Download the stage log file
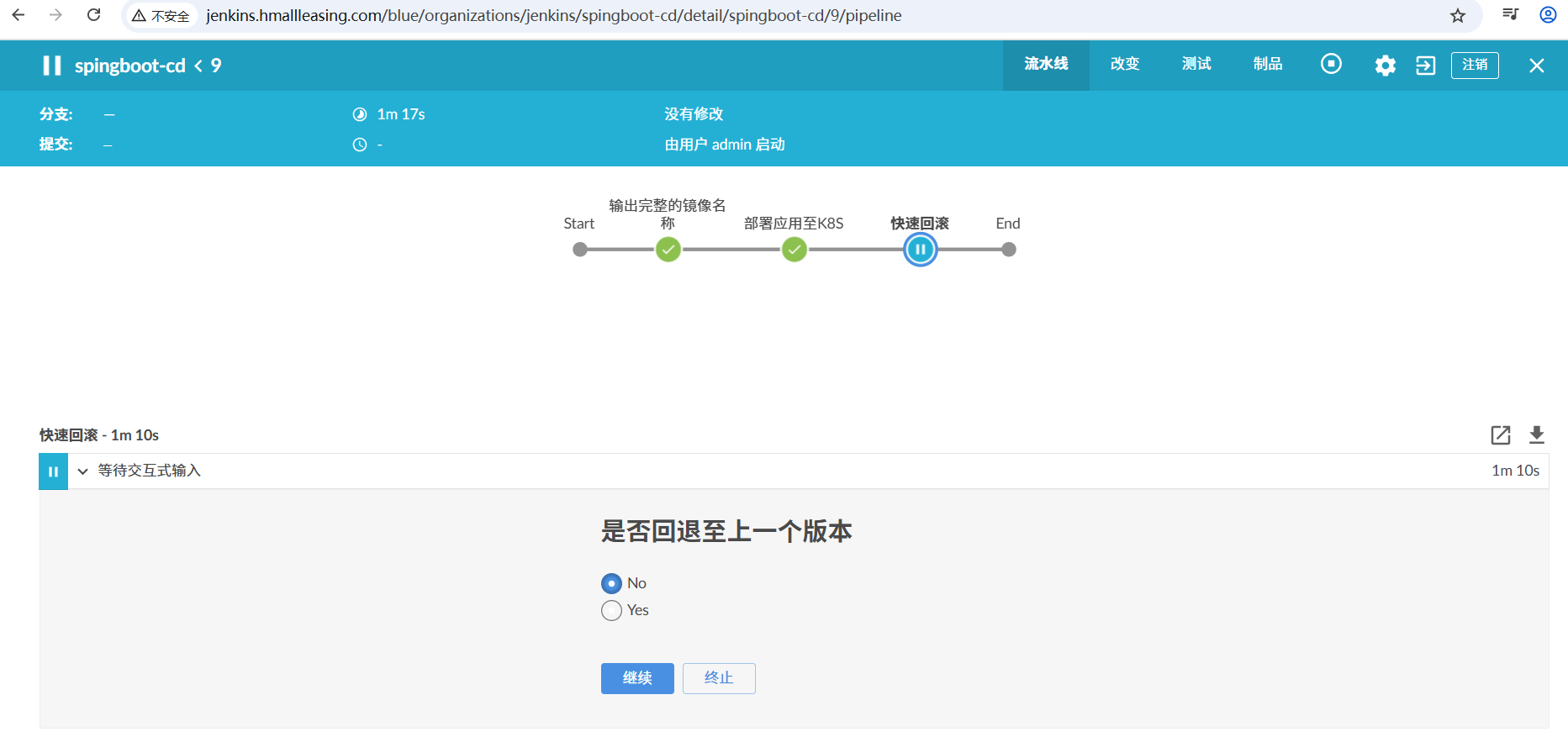This screenshot has width=1568, height=737. click(x=1536, y=434)
